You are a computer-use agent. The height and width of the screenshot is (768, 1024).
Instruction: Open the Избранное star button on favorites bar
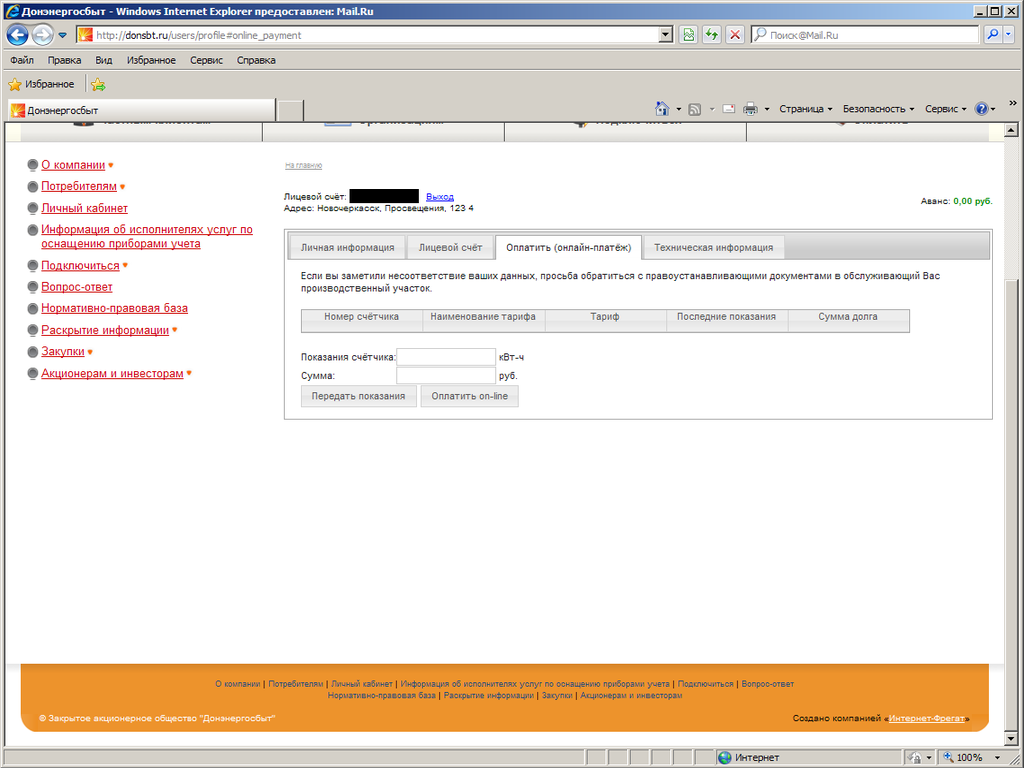tap(42, 84)
